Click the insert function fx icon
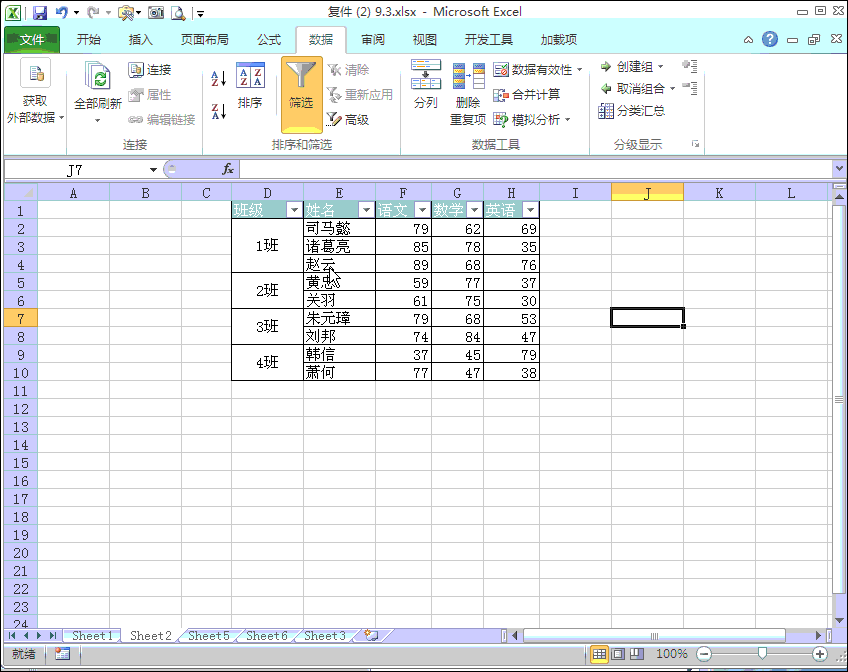 pyautogui.click(x=228, y=169)
